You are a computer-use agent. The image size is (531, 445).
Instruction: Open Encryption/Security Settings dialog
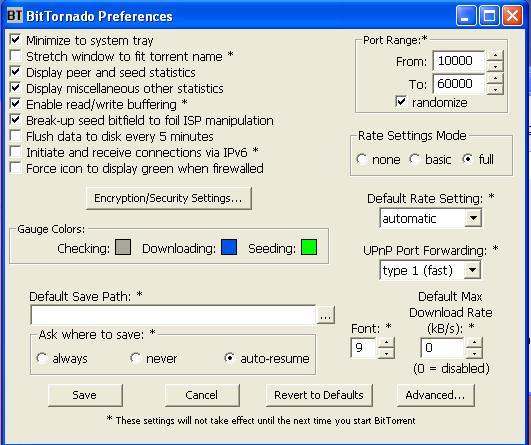tap(169, 198)
